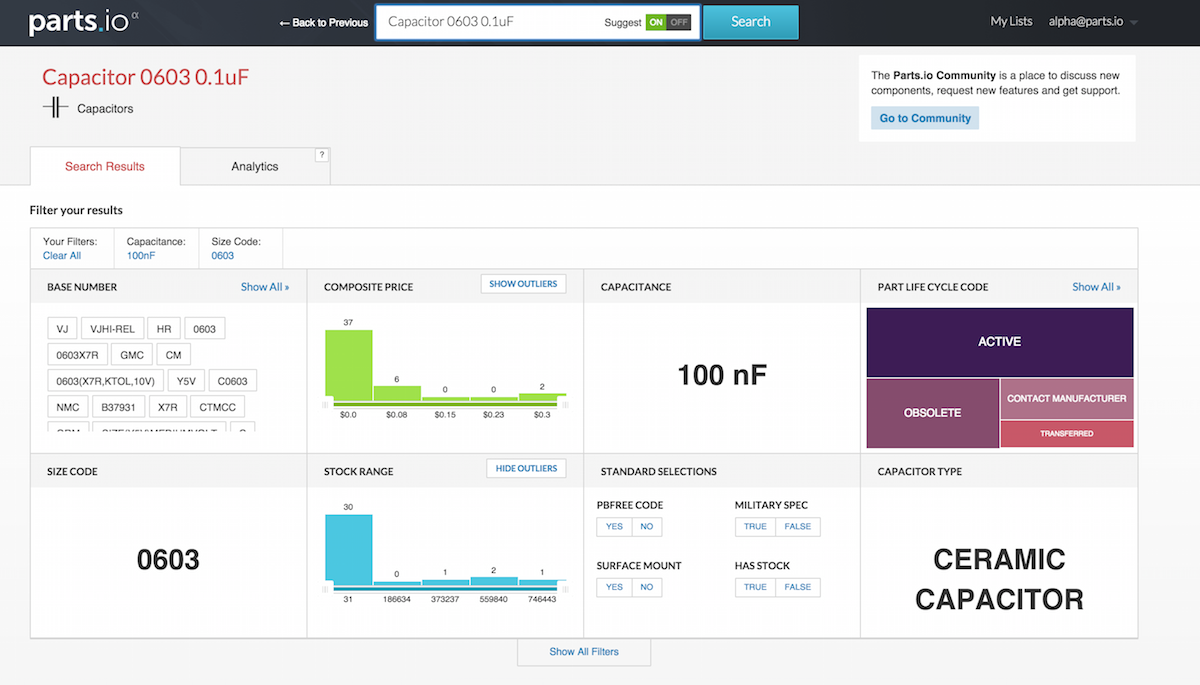Select the CM base number tag

click(x=174, y=354)
